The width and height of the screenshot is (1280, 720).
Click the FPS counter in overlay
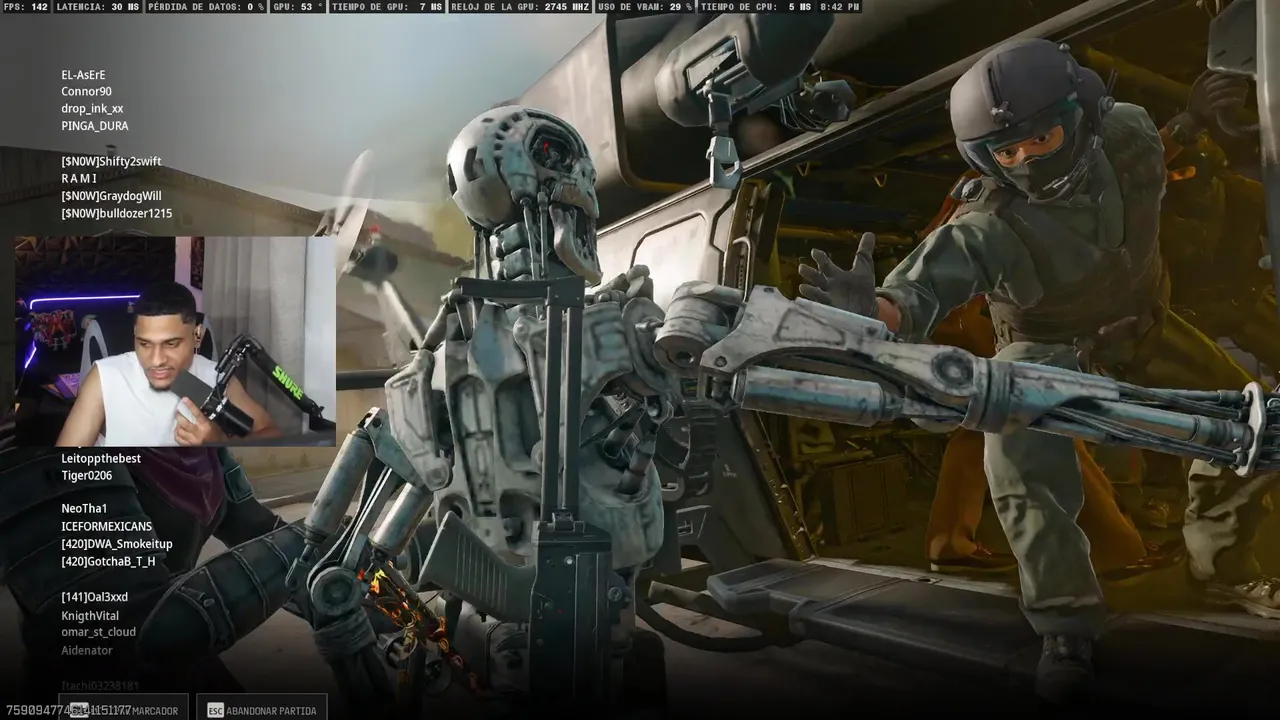point(26,7)
